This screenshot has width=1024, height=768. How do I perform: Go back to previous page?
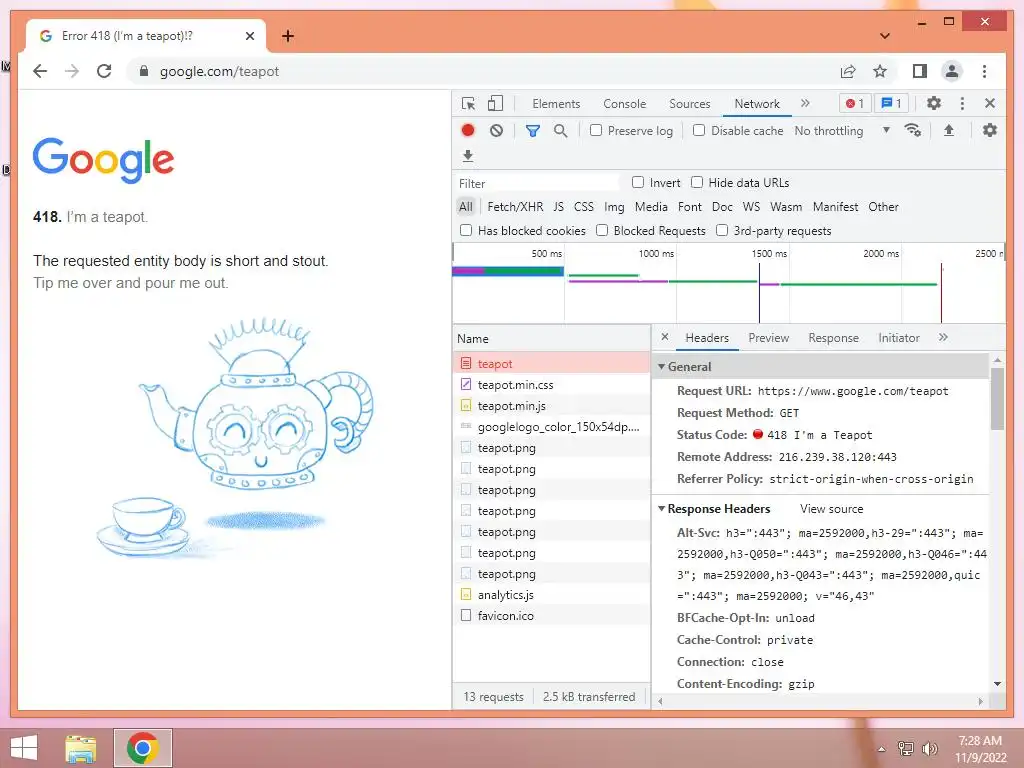(40, 71)
